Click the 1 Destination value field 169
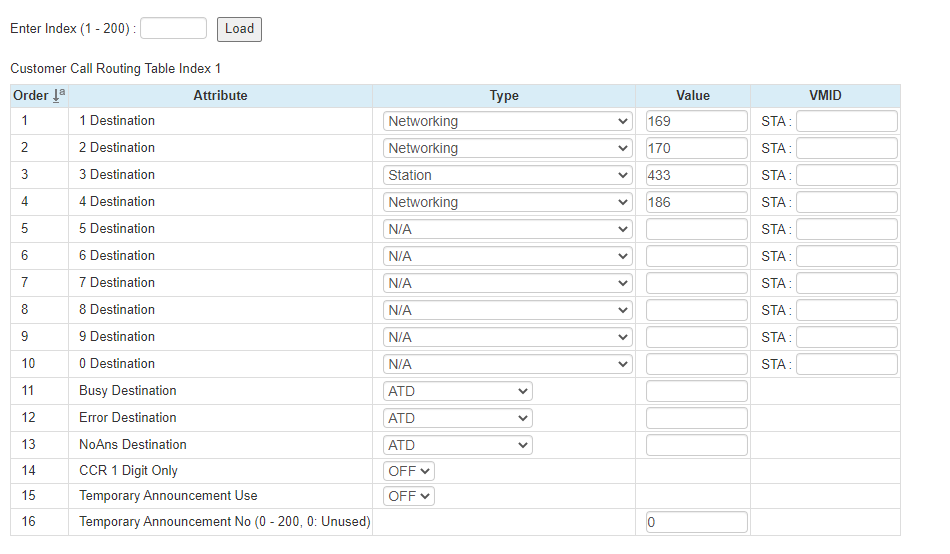 [x=696, y=121]
